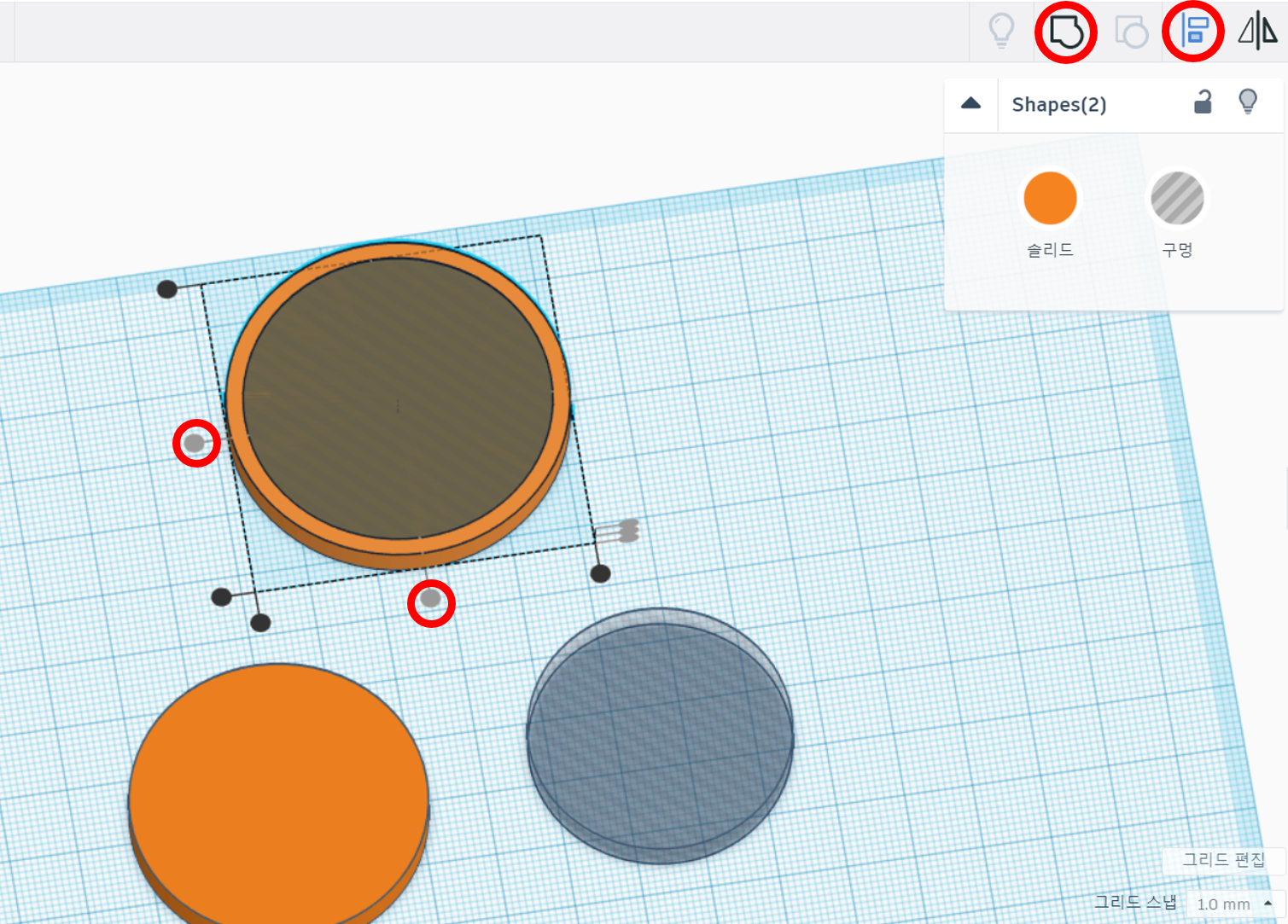Click the 그리드 스냅 label
The width and height of the screenshot is (1288, 924).
click(1135, 901)
